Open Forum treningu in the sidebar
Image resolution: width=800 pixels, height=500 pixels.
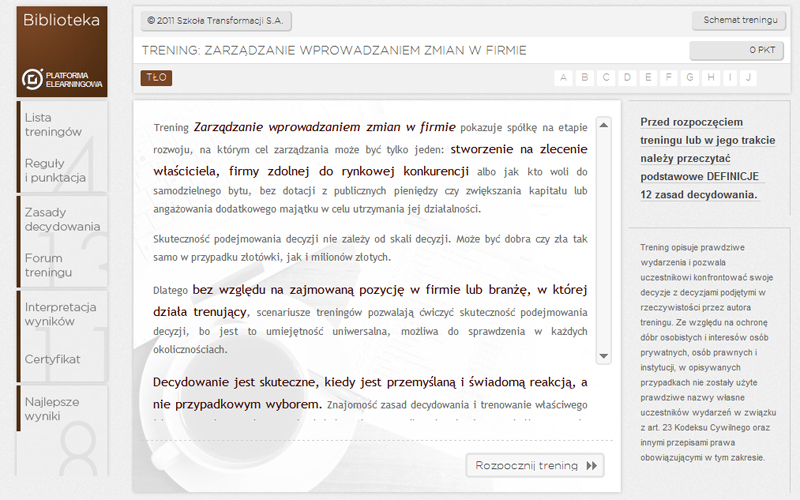[x=48, y=265]
